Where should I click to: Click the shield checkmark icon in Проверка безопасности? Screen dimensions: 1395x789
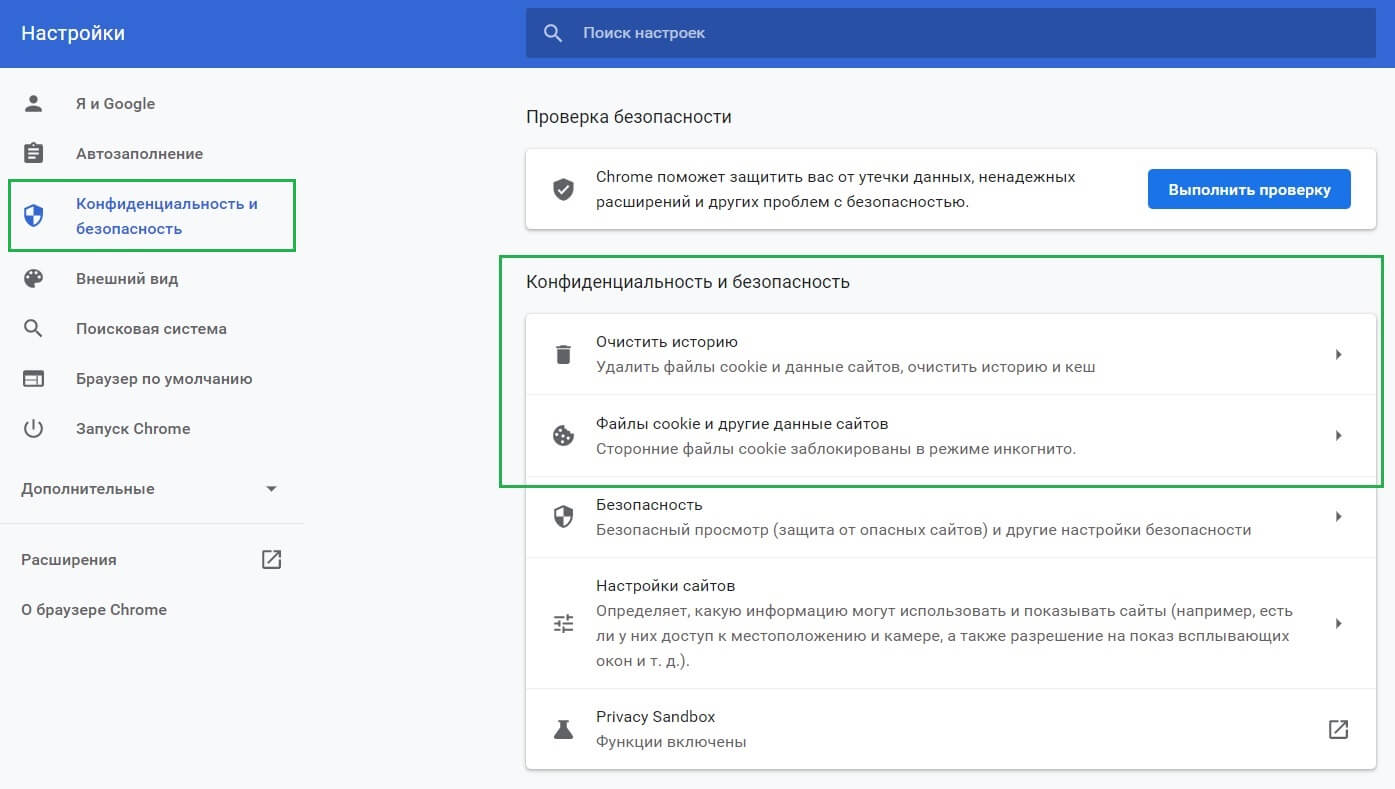pos(564,189)
